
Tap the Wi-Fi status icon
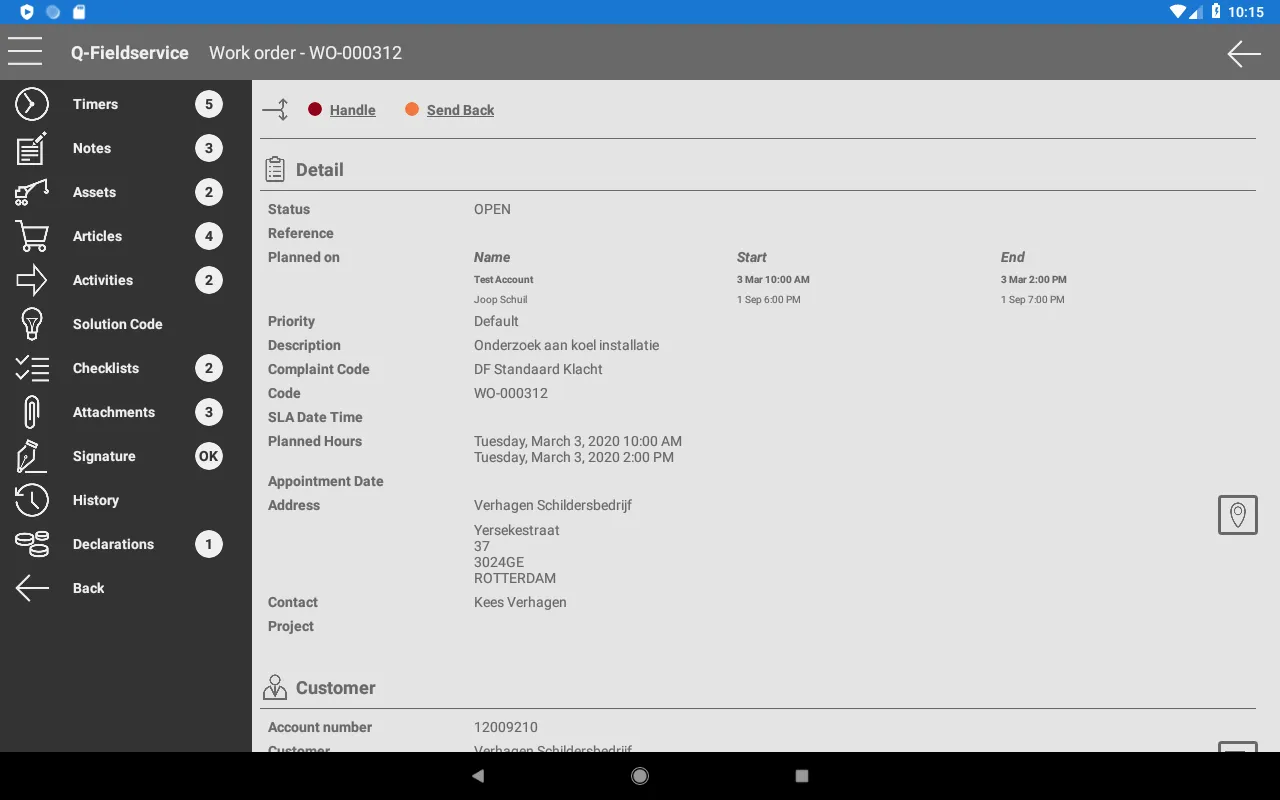(1177, 12)
